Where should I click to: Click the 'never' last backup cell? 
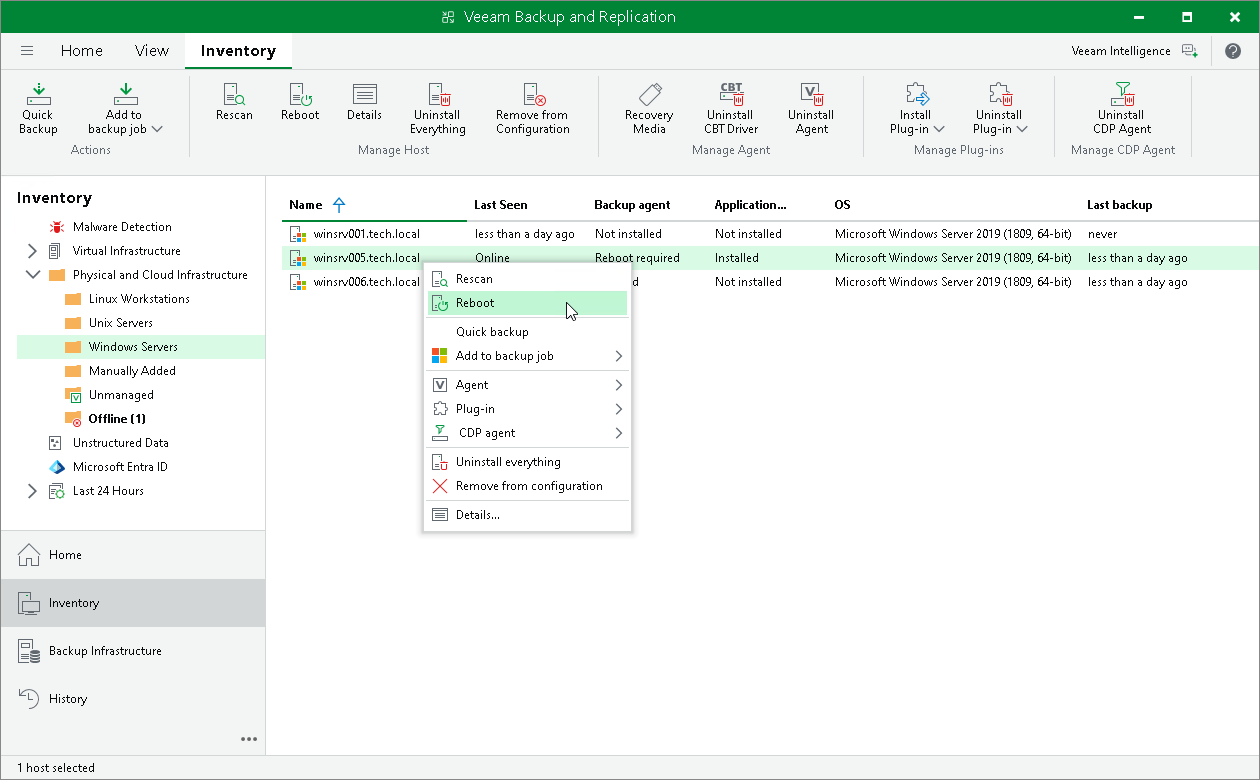point(1102,234)
